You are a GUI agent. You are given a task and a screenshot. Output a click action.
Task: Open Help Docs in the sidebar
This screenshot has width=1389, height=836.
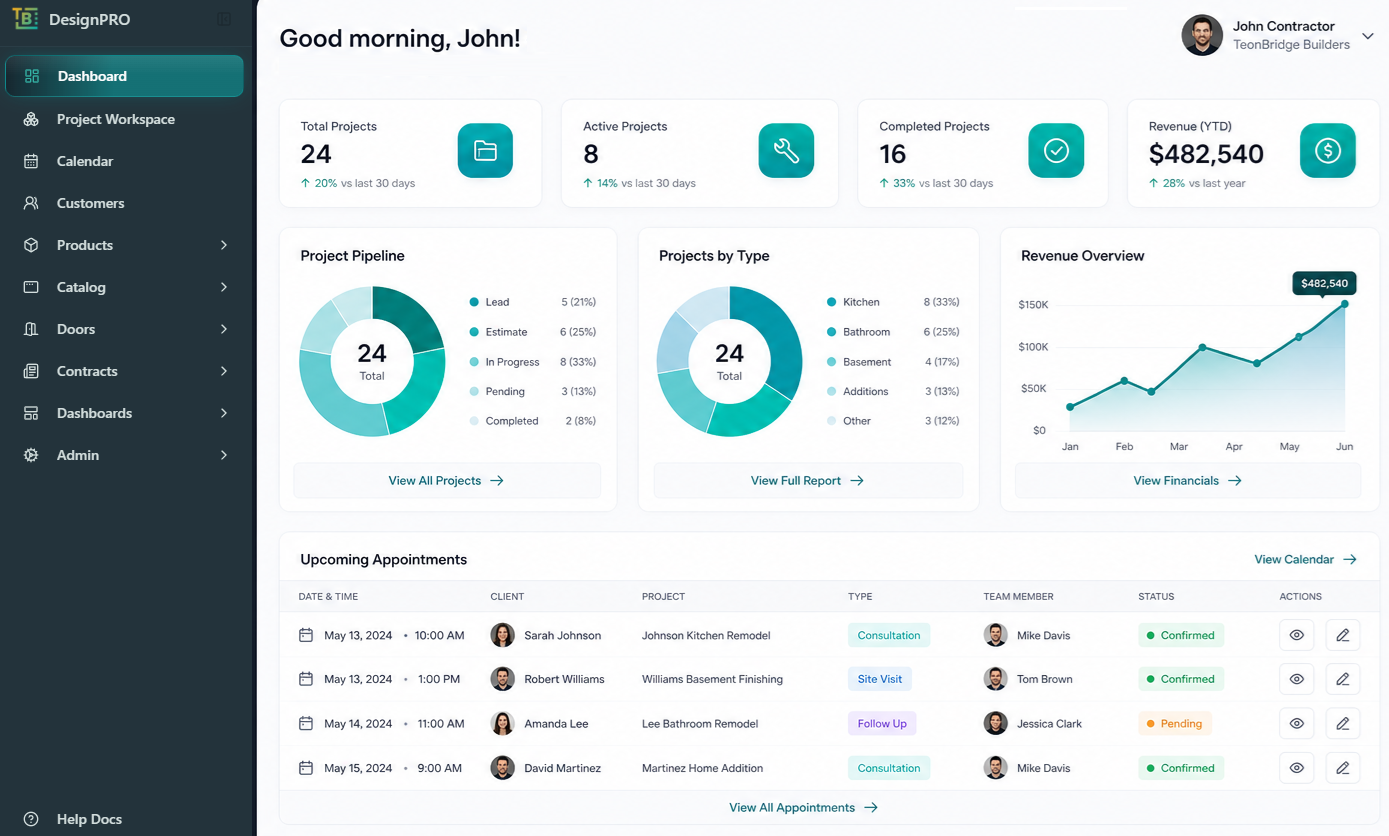click(124, 819)
